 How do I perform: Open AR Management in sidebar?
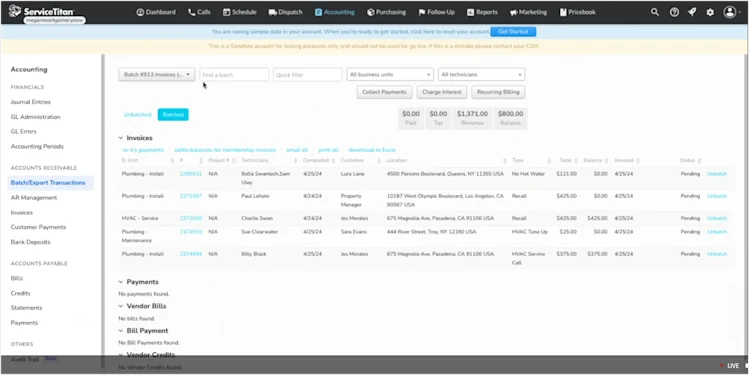pyautogui.click(x=33, y=198)
